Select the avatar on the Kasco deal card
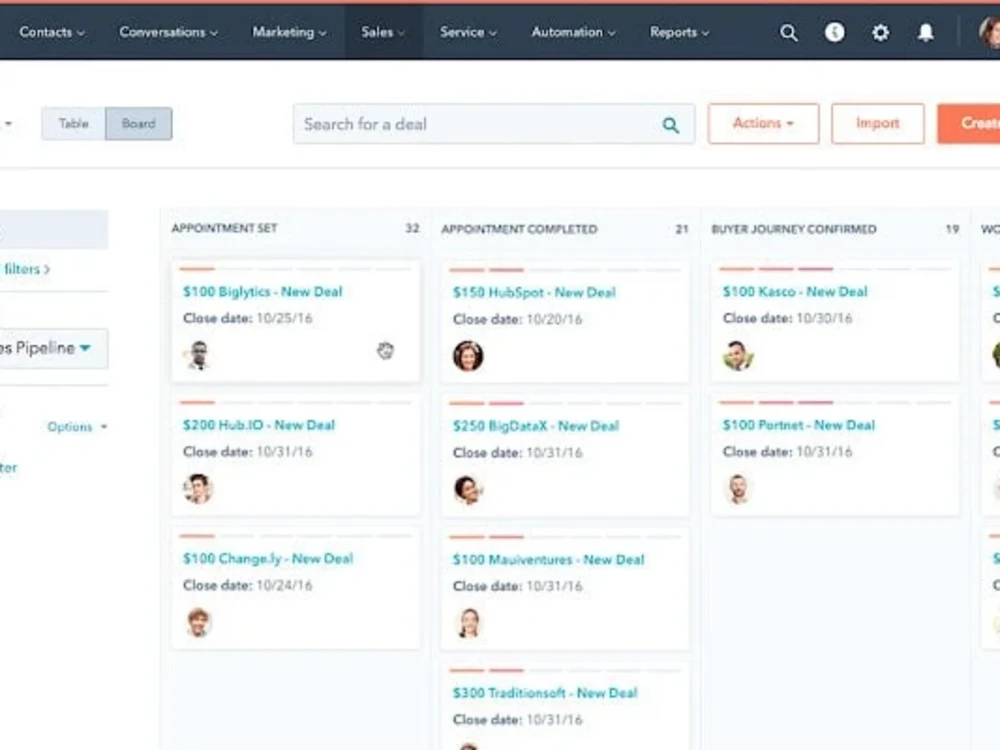Screen dimensions: 1000x750 [738, 354]
